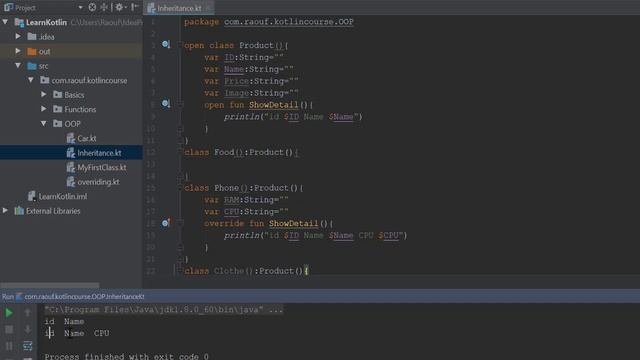Open MyFirstClass.kt in the project tree
Screen dimensions: 640x360
coord(102,167)
